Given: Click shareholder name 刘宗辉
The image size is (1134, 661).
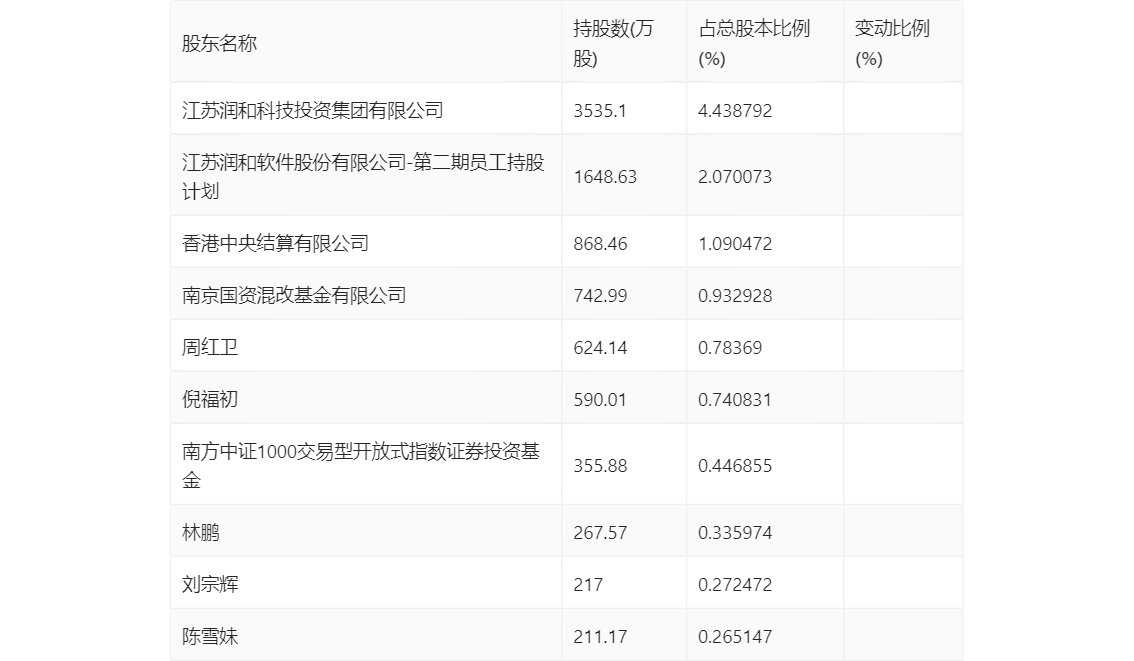Looking at the screenshot, I should tap(210, 585).
